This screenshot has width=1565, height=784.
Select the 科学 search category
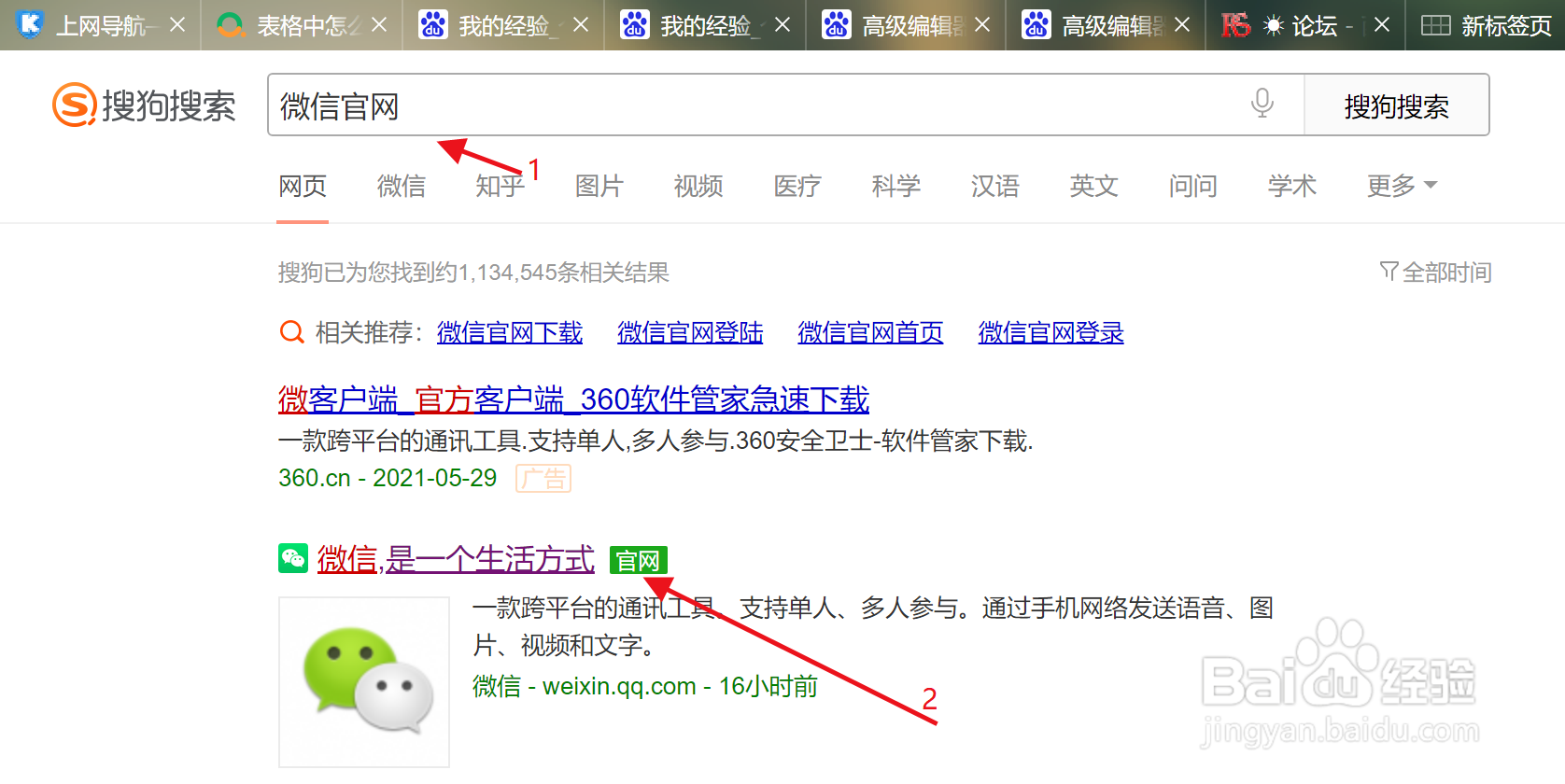coord(896,186)
